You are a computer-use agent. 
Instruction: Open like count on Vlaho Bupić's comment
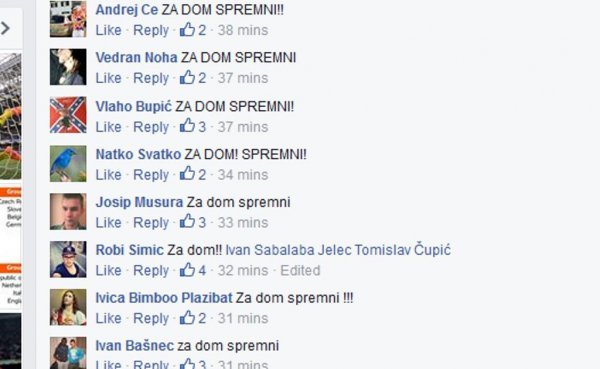click(193, 126)
